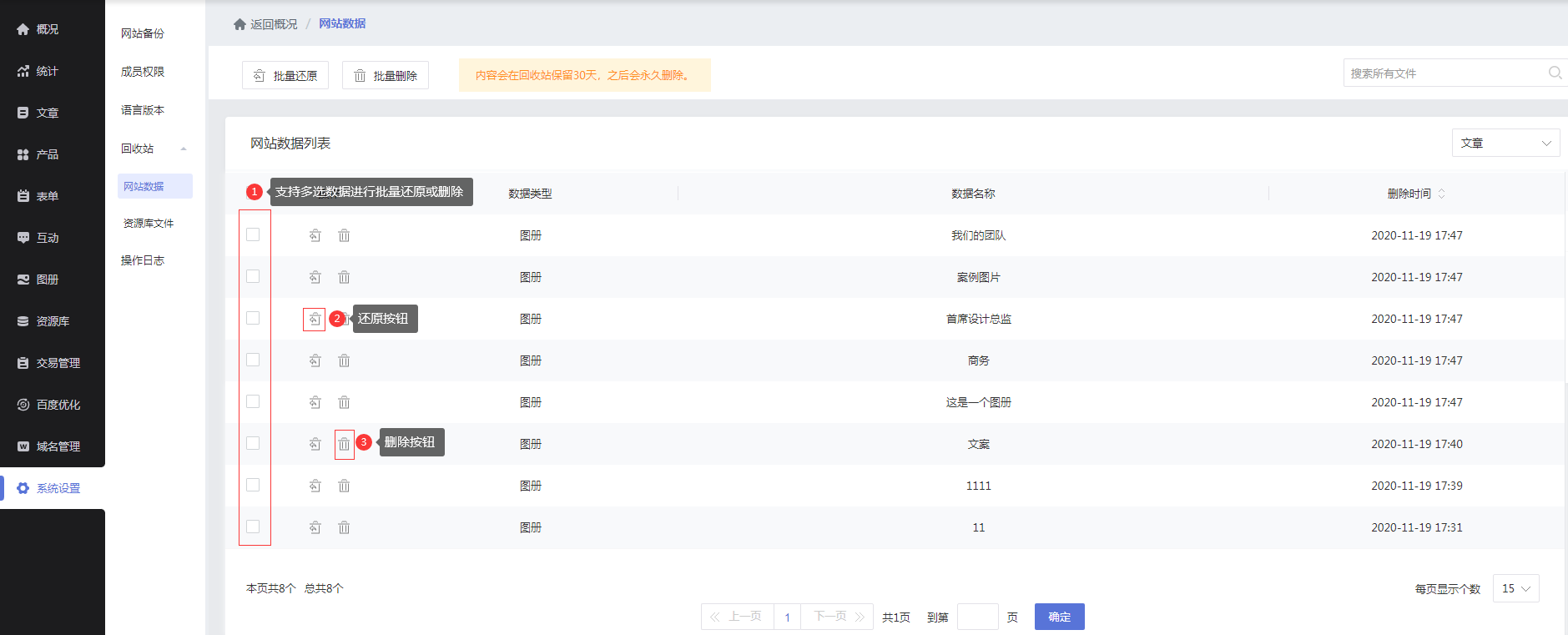Click 批量还原 batch restore button

point(285,75)
